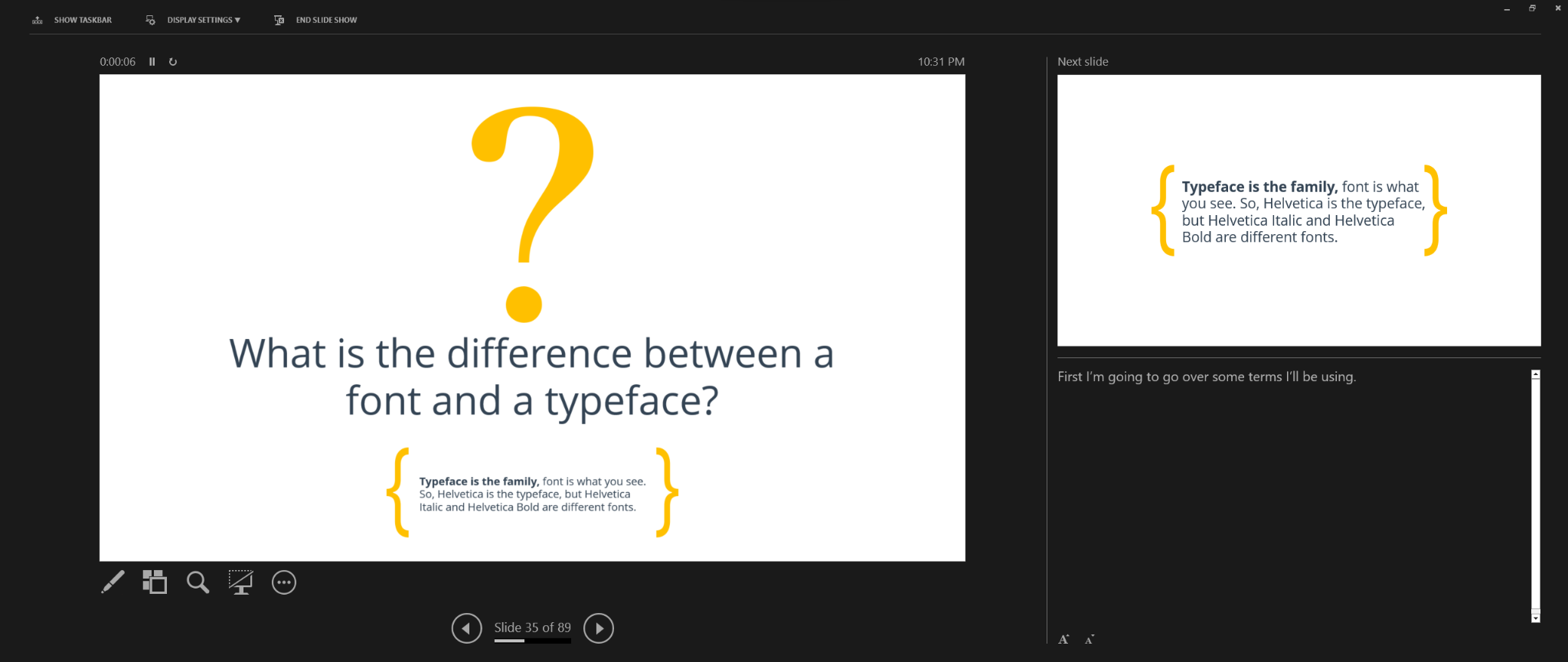Click the Show Taskbar icon
The image size is (1568, 662).
click(x=38, y=20)
